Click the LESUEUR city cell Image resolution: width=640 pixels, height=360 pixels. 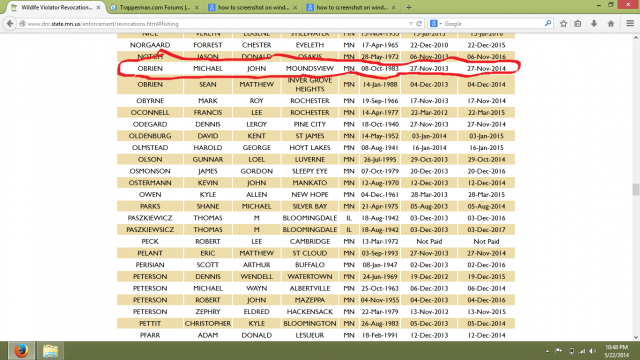(310, 335)
